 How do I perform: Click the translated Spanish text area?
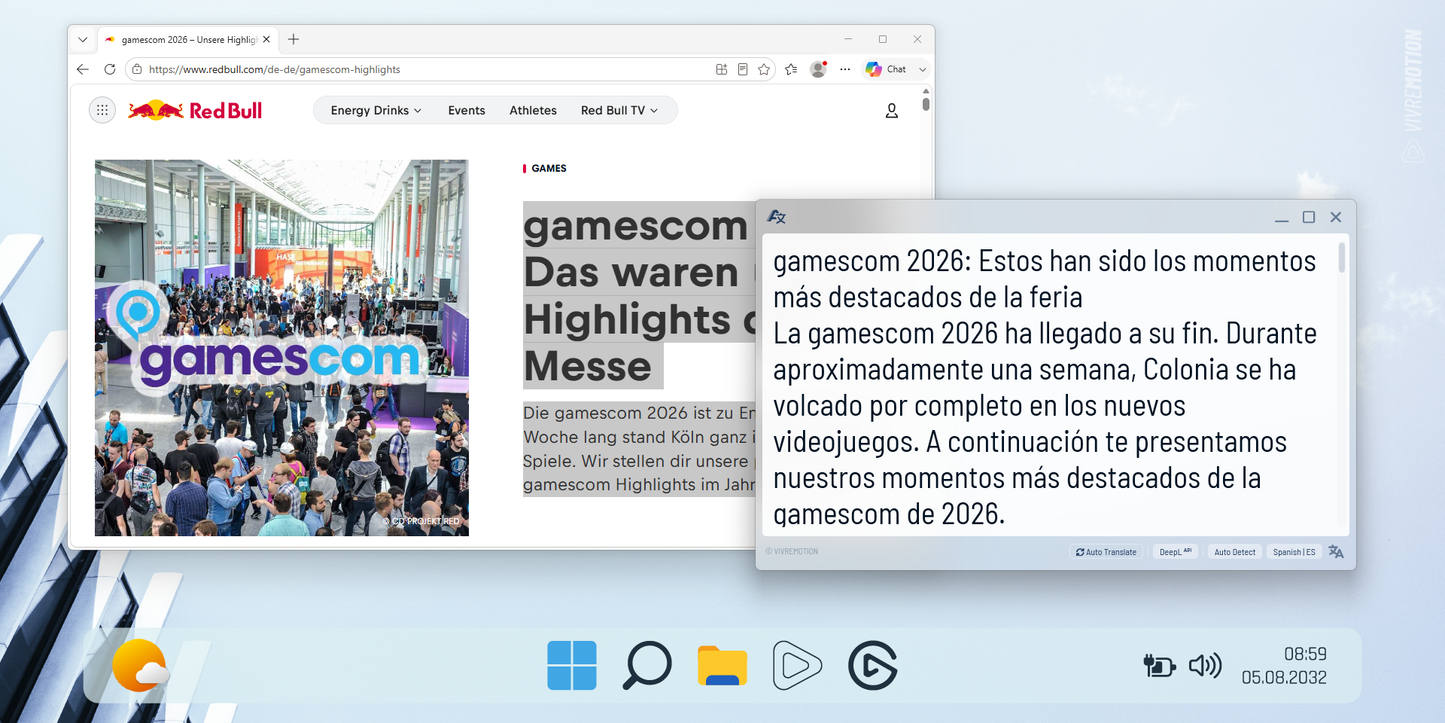(x=1049, y=386)
